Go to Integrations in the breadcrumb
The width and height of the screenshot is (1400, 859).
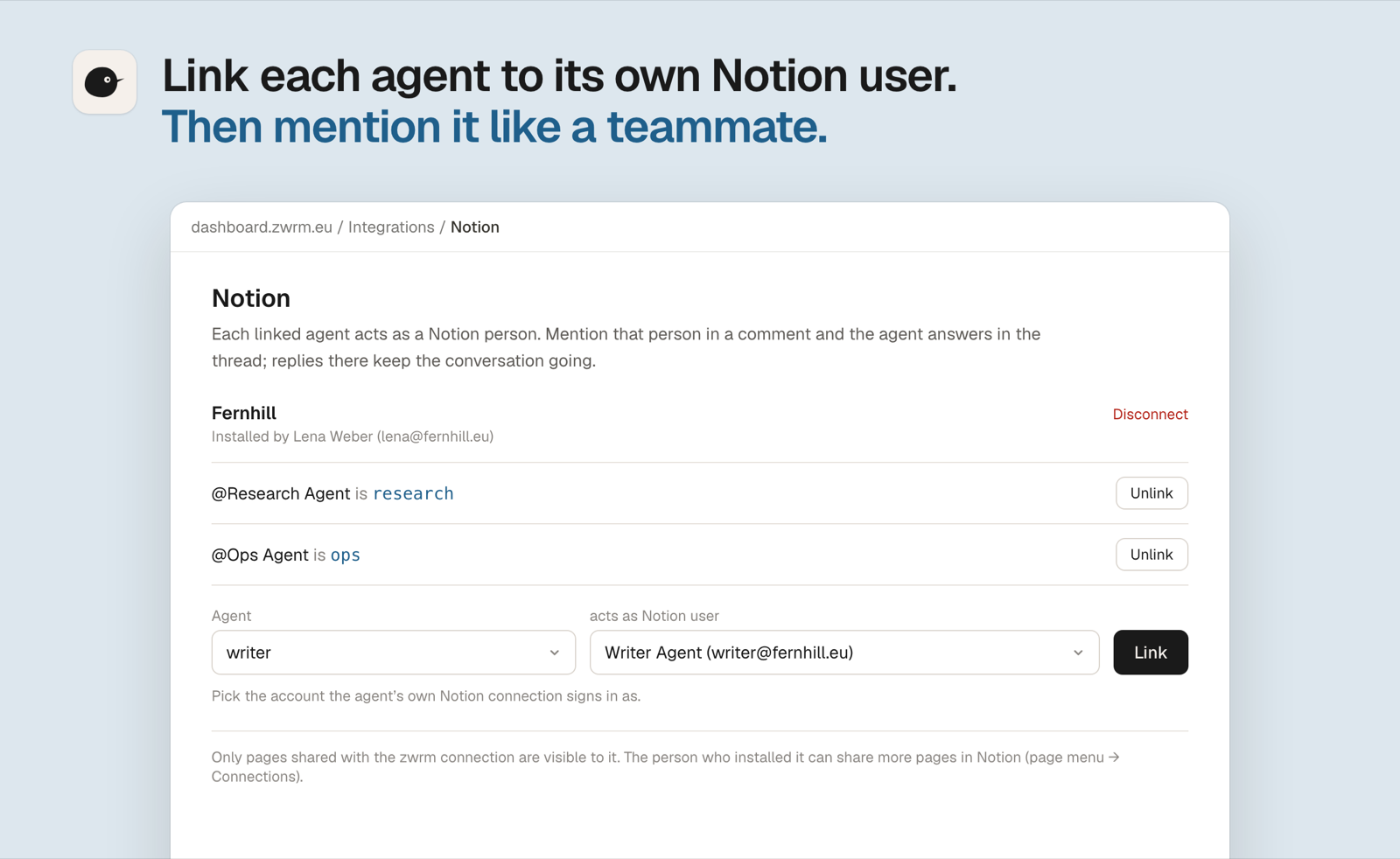point(391,227)
